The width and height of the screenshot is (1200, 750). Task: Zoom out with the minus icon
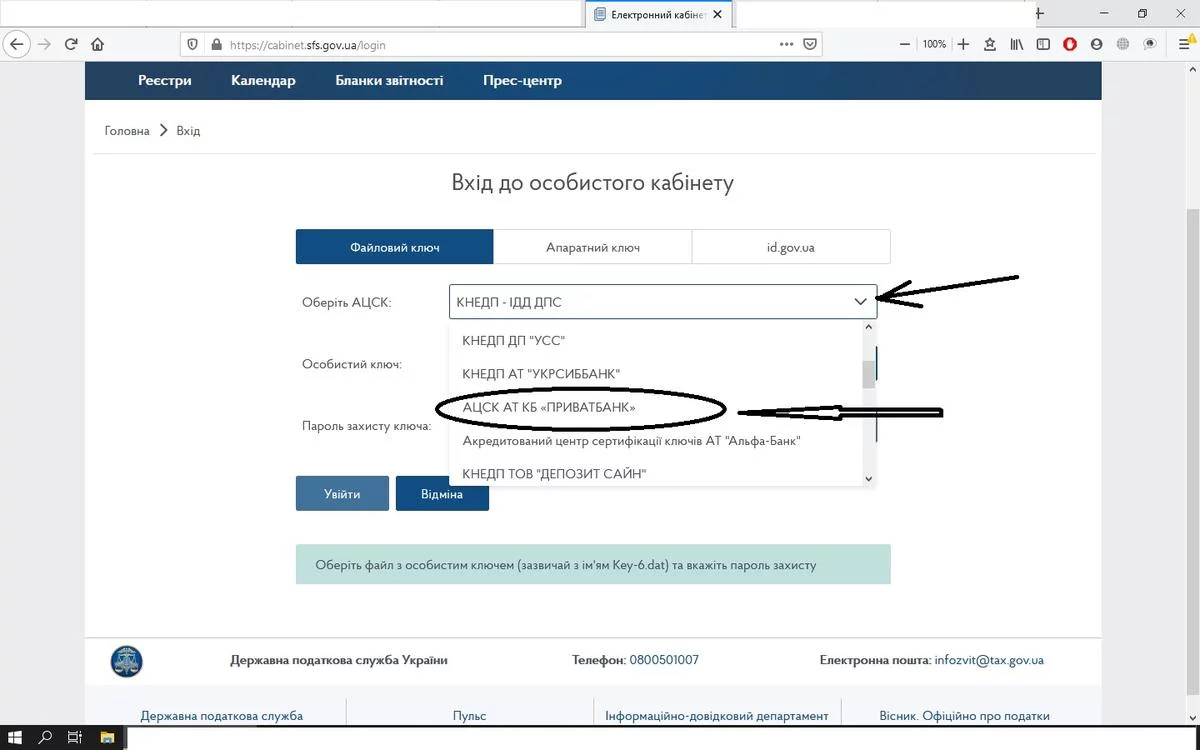point(905,44)
